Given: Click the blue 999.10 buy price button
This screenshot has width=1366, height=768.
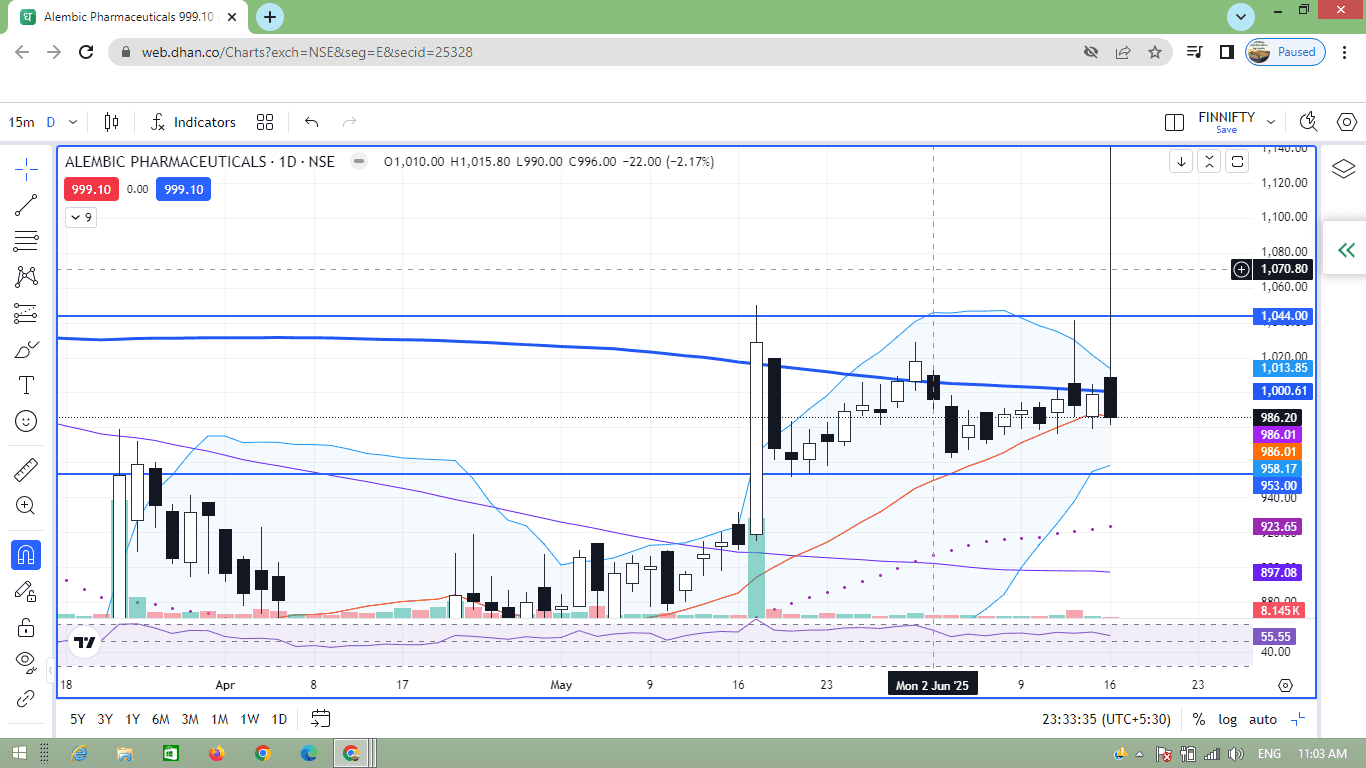Looking at the screenshot, I should [183, 189].
